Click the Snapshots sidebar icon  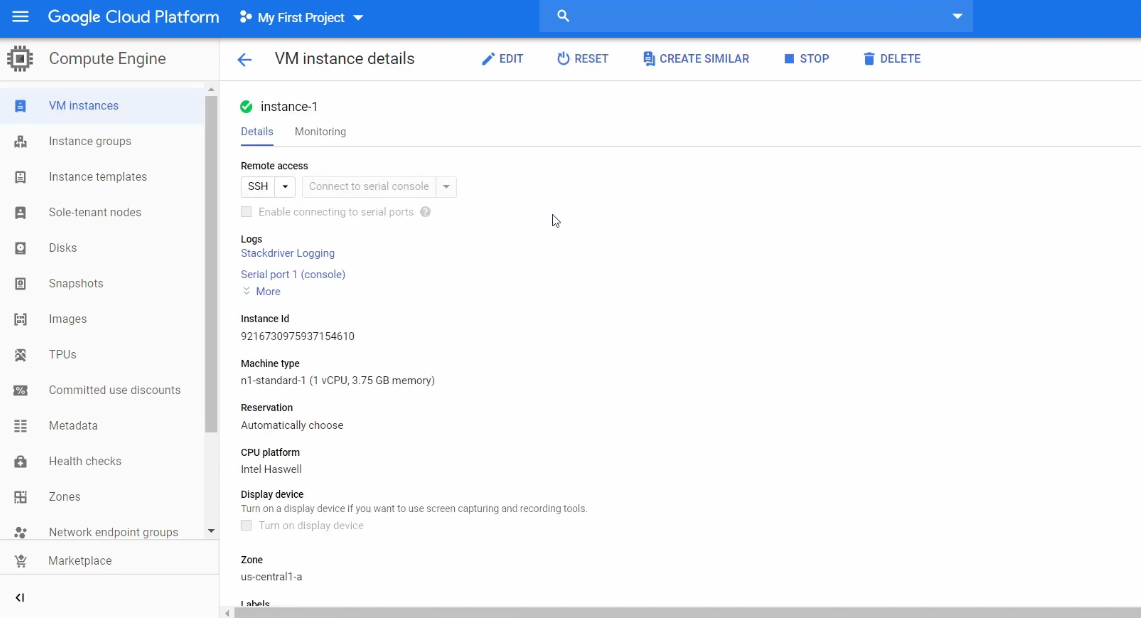[x=20, y=284]
